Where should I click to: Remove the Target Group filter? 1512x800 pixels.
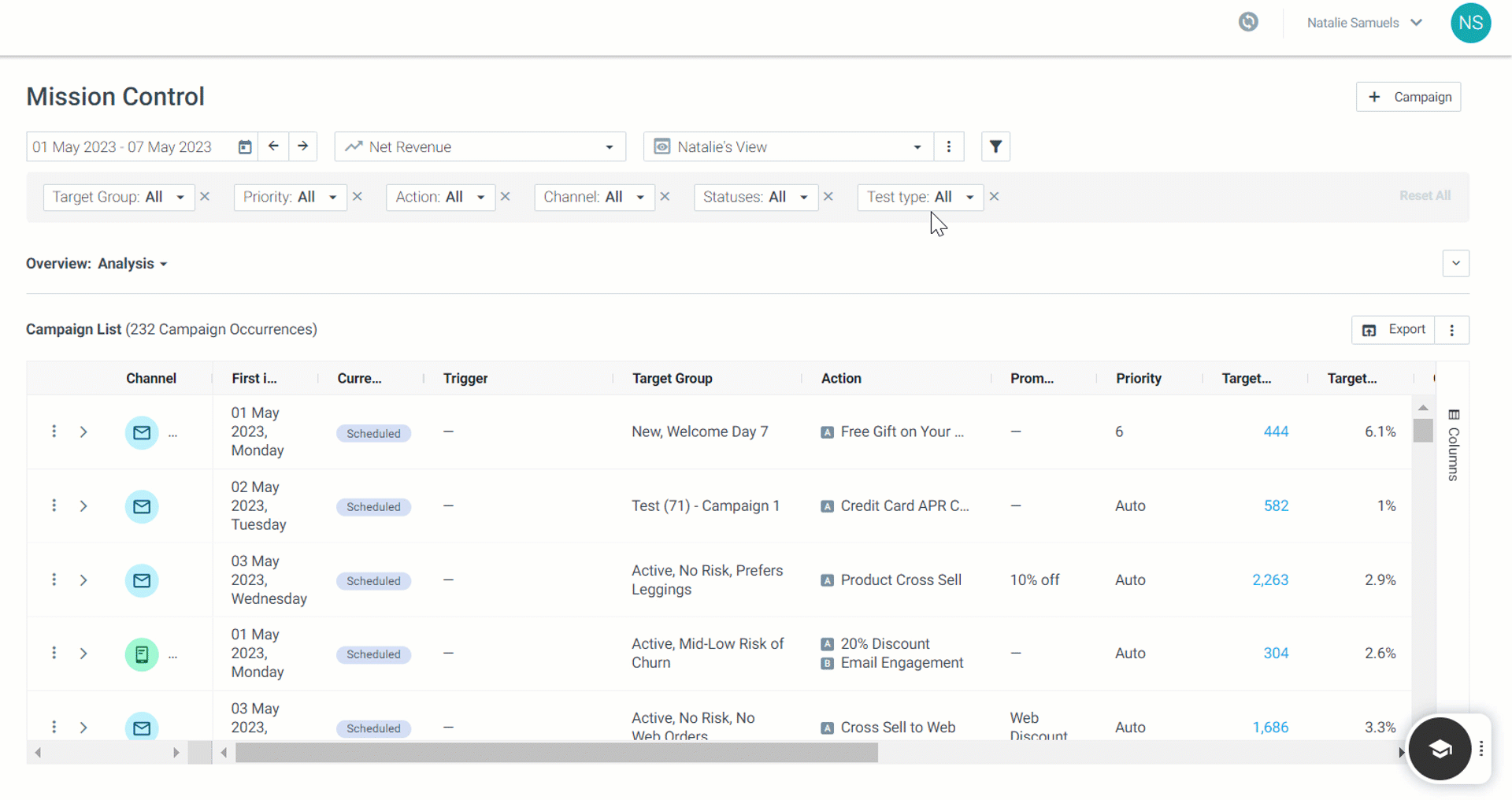[x=205, y=197]
